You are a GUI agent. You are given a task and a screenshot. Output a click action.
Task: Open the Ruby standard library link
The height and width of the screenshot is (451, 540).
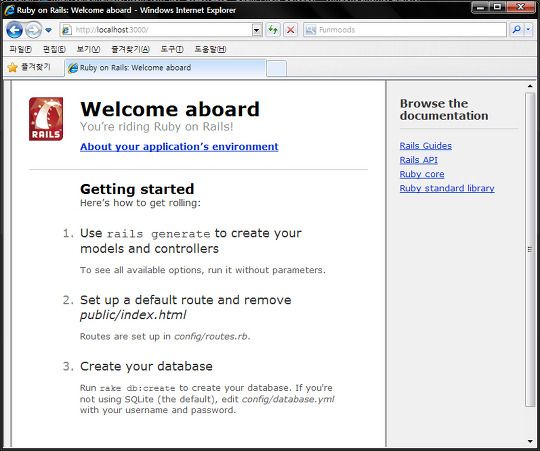(447, 188)
